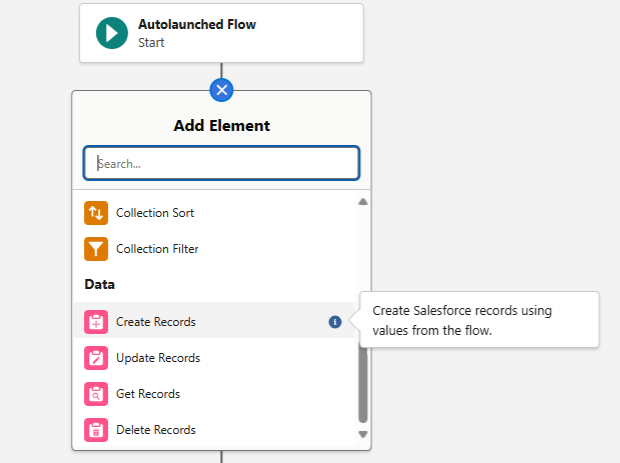Select the Collection Filter funnel icon
The width and height of the screenshot is (620, 463).
96,249
